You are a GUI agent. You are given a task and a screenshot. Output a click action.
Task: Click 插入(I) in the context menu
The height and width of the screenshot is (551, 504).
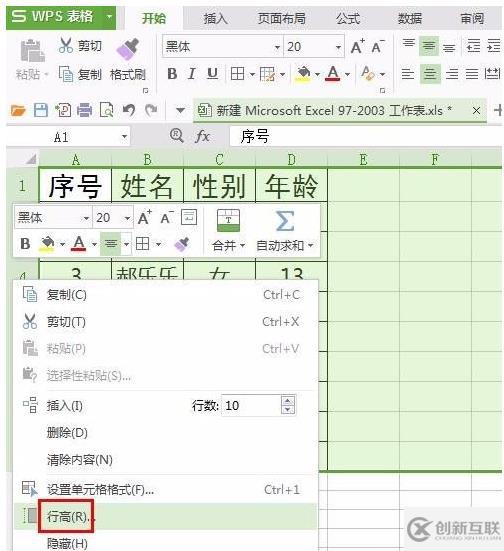[x=65, y=406]
